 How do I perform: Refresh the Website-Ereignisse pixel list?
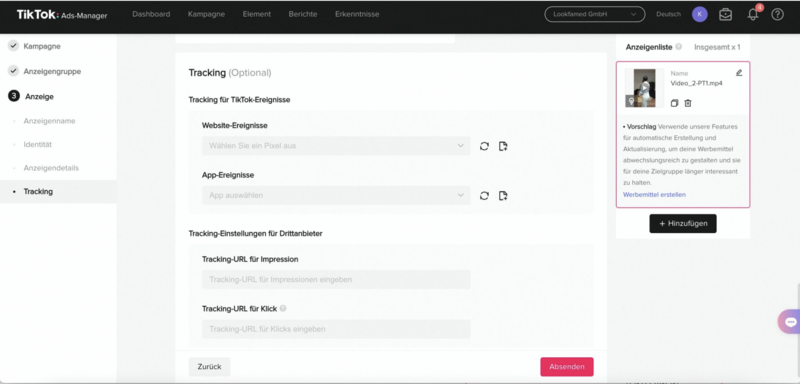pos(484,146)
